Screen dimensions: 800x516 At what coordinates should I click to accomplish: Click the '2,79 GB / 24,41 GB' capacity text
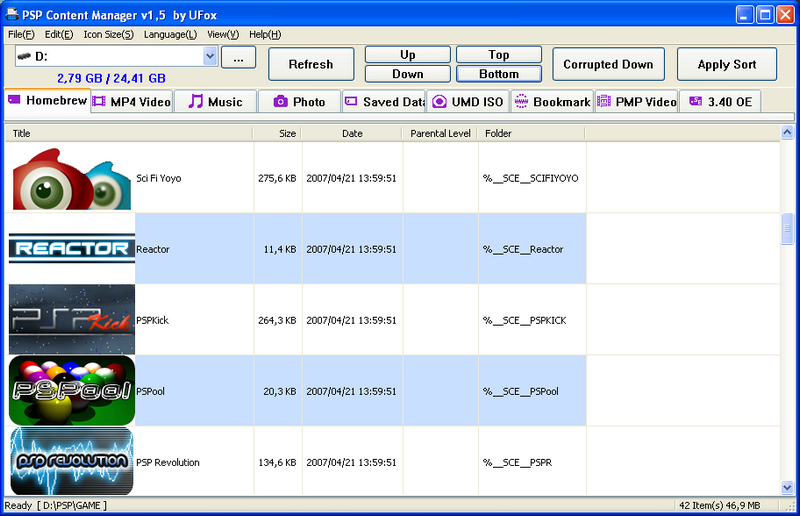[x=111, y=78]
